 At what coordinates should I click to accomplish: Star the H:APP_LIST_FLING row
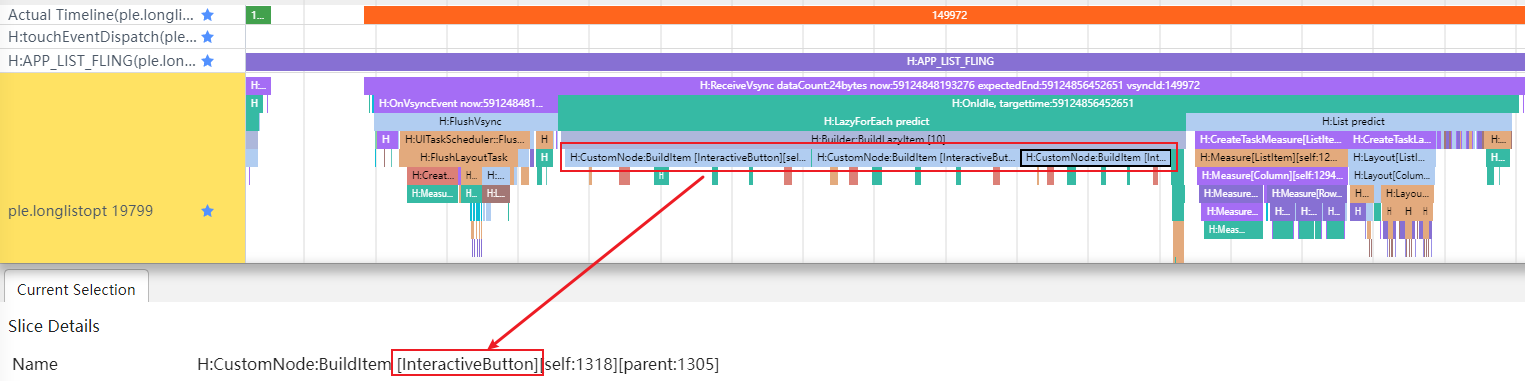207,61
